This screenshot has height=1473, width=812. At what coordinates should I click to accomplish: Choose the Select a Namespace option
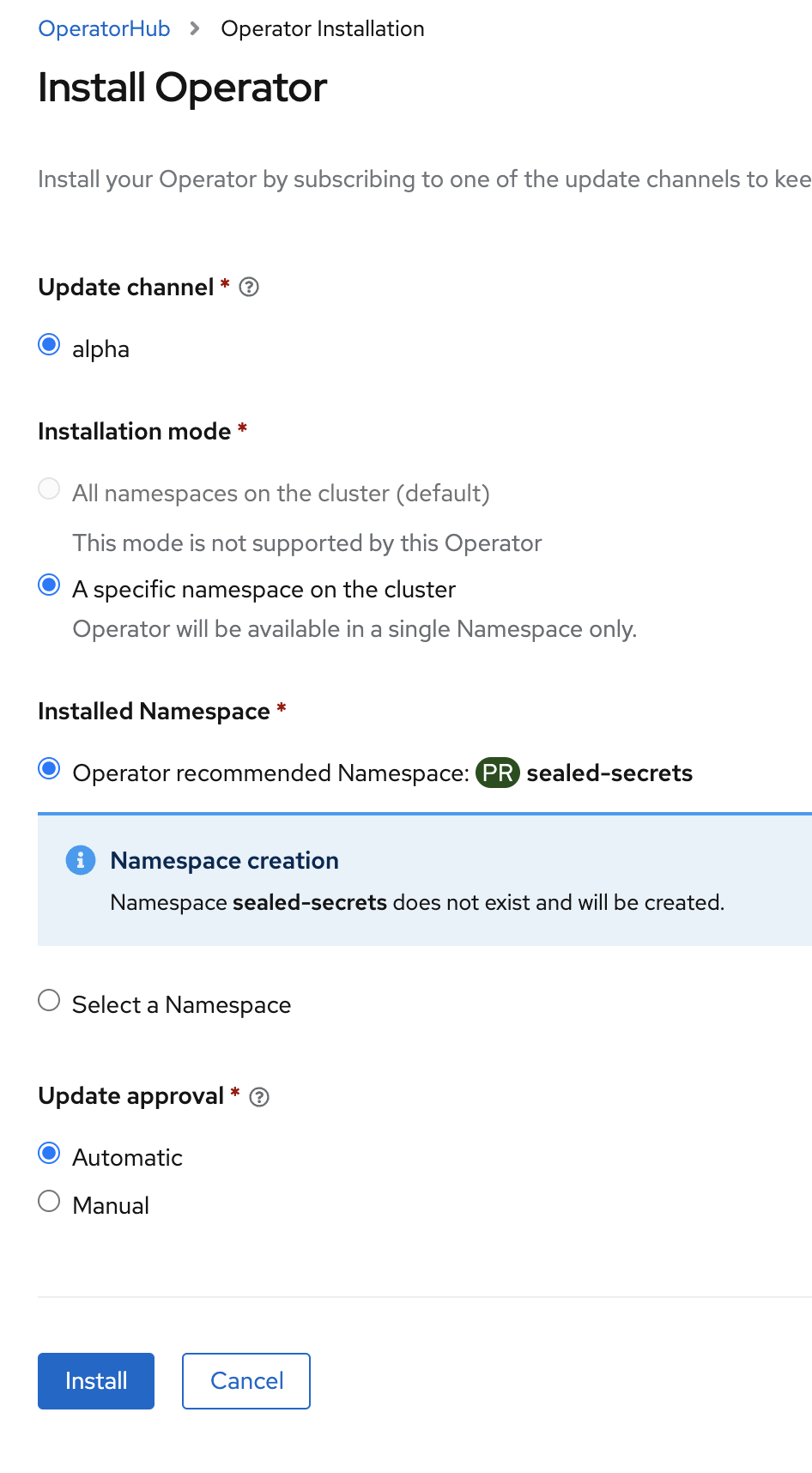pos(49,999)
